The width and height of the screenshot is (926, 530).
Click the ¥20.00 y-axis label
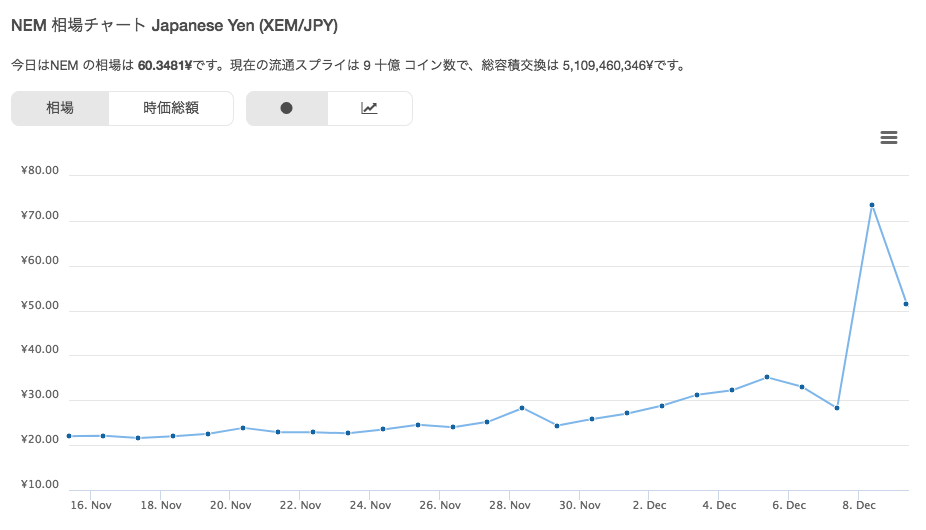pos(40,439)
